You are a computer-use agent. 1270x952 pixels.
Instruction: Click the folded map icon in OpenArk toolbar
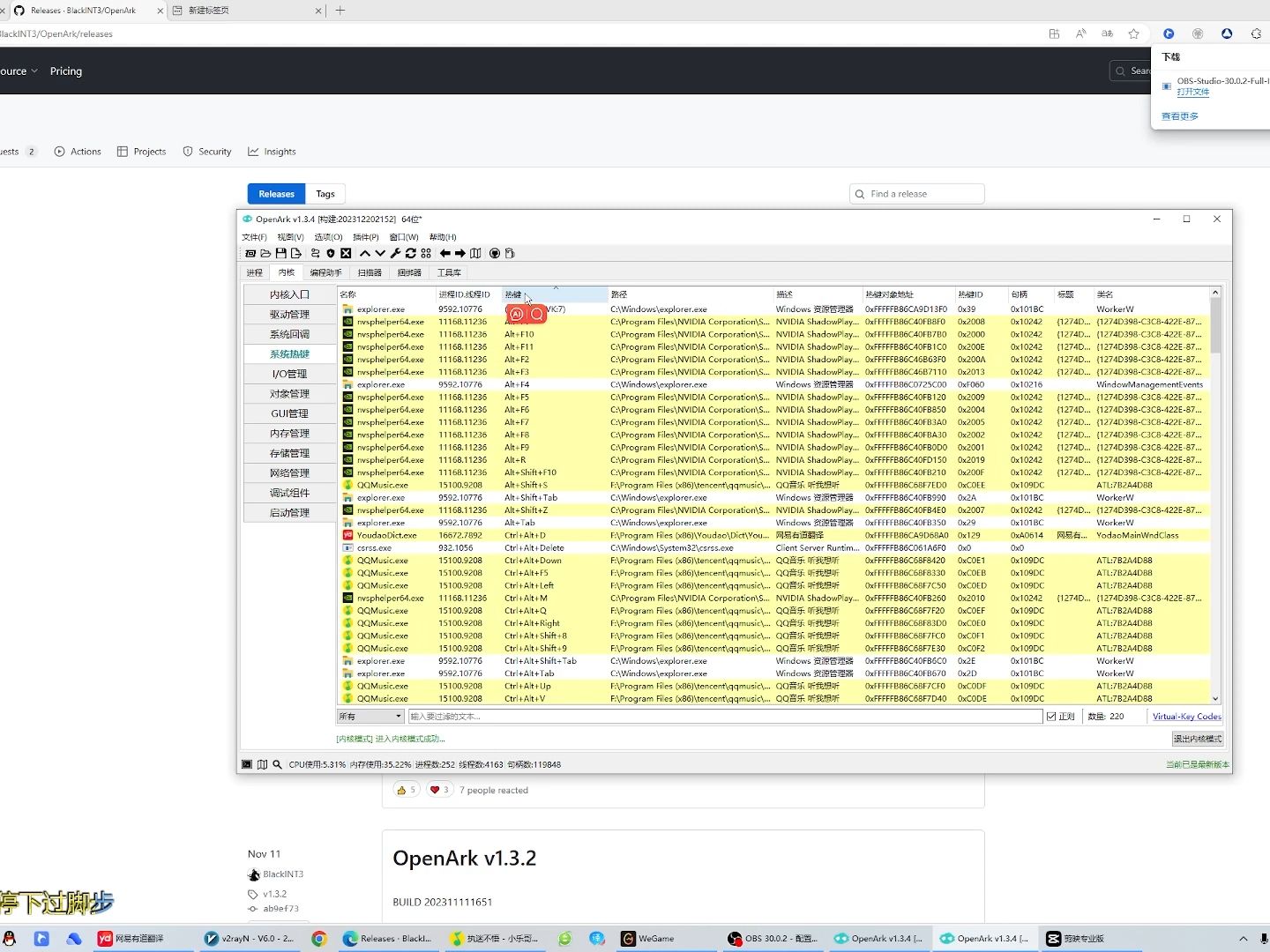[x=475, y=253]
